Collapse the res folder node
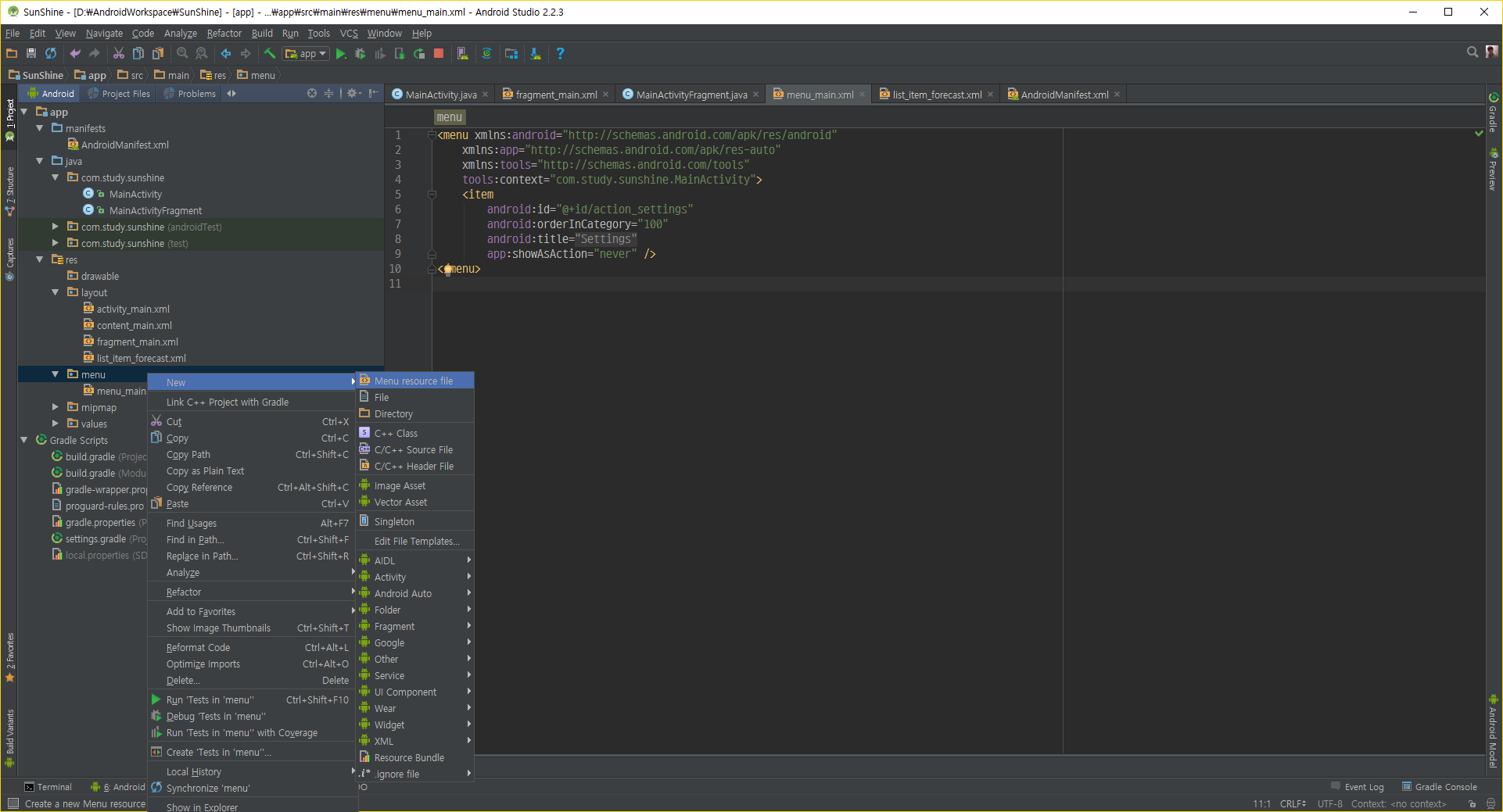This screenshot has height=812, width=1503. click(40, 259)
